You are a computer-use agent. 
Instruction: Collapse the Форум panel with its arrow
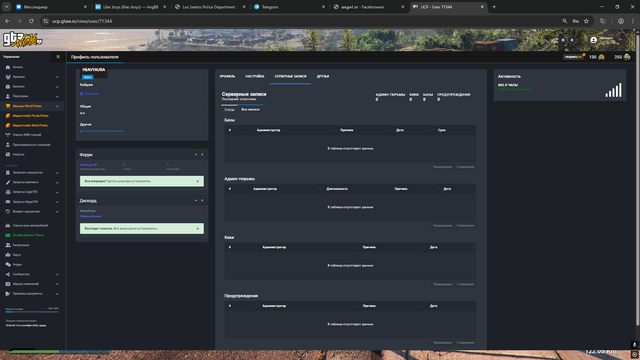tap(196, 155)
